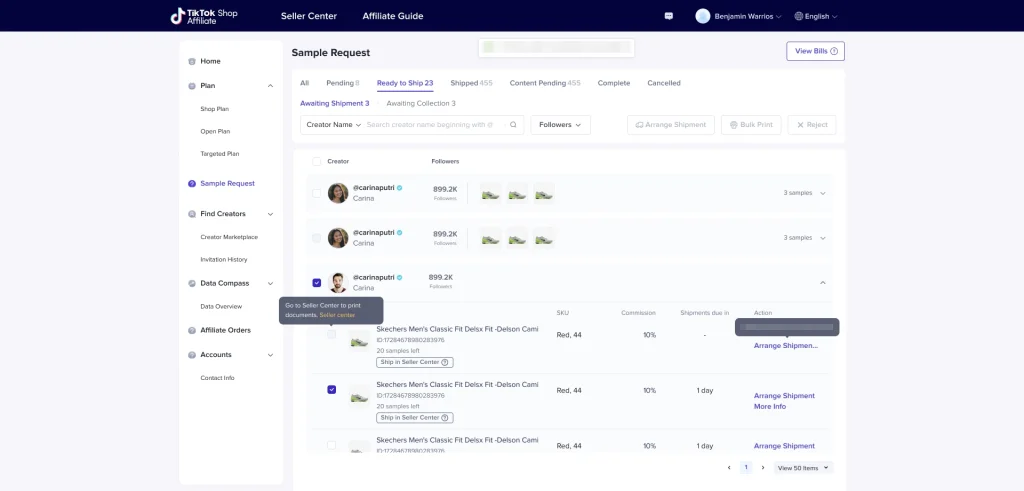Viewport: 1024px width, 491px height.
Task: Open the English language dropdown
Action: (x=816, y=16)
